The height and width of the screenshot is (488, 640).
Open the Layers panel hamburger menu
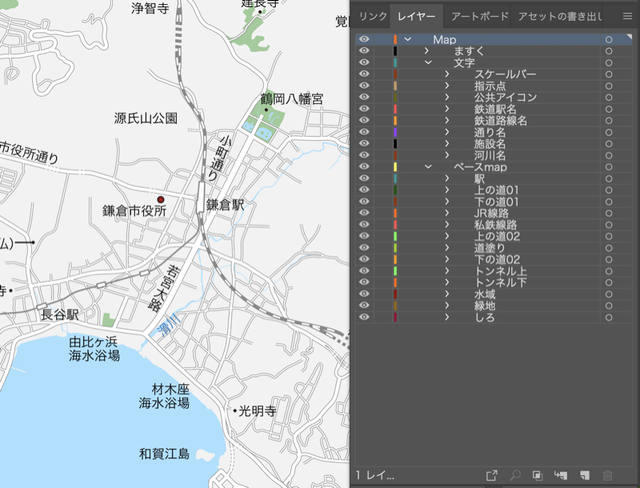(627, 16)
